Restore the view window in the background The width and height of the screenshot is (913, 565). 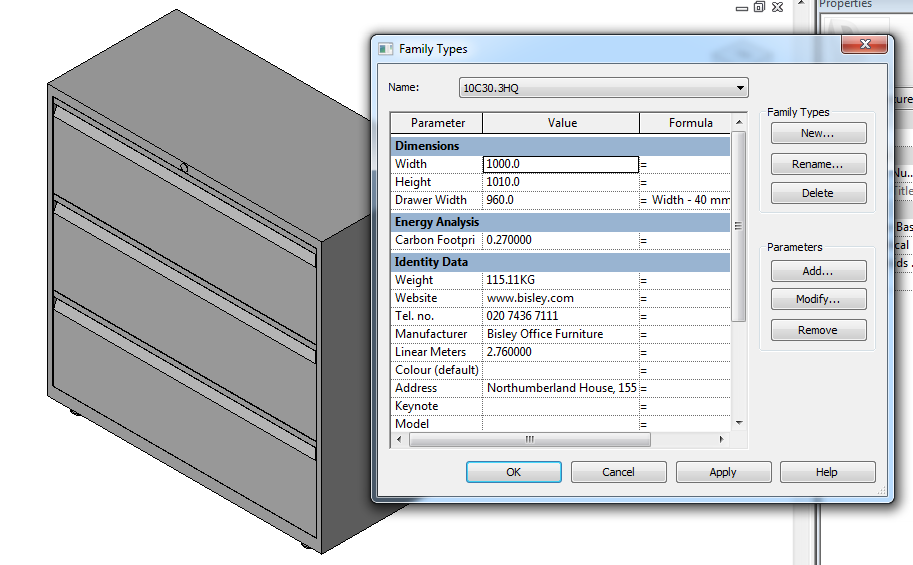pos(759,7)
